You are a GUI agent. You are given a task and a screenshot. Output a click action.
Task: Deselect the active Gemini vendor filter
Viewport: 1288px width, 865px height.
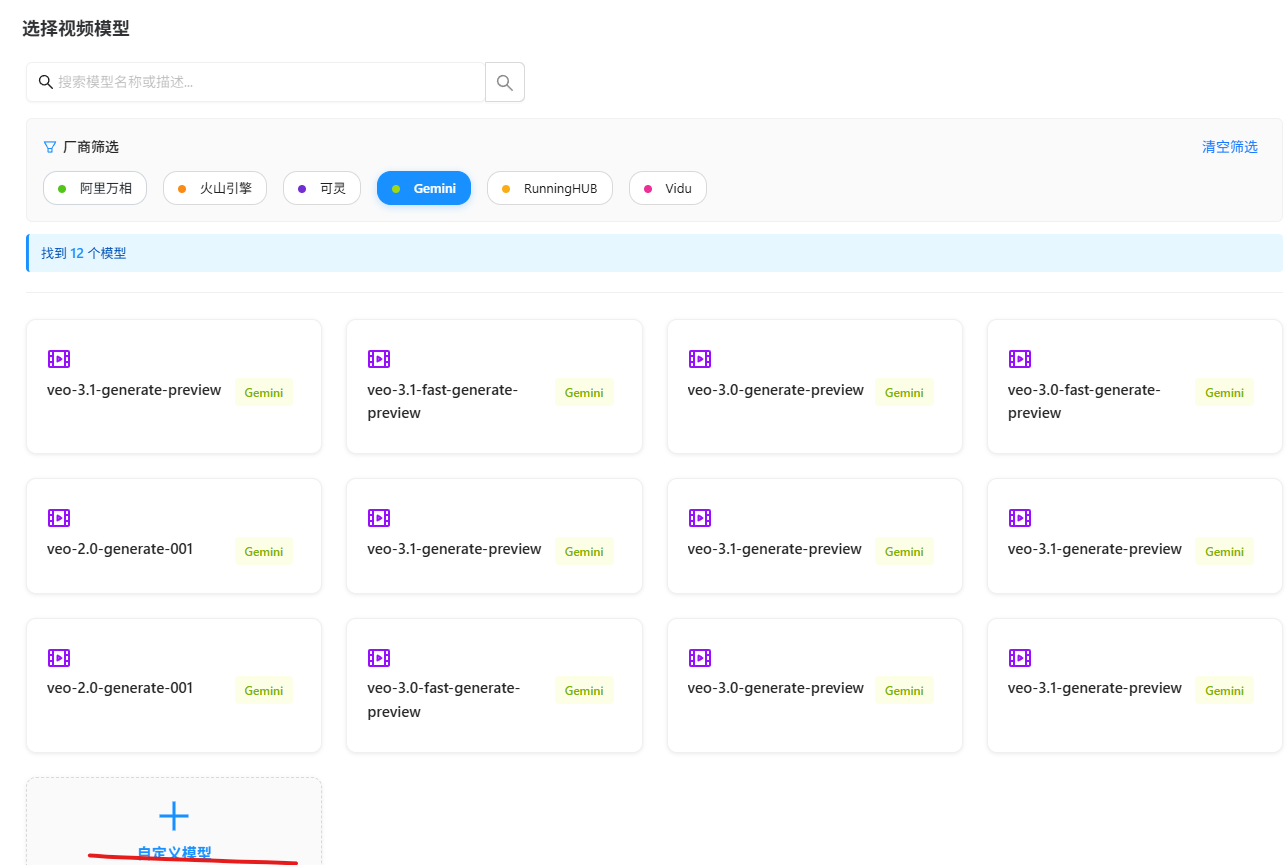click(423, 188)
